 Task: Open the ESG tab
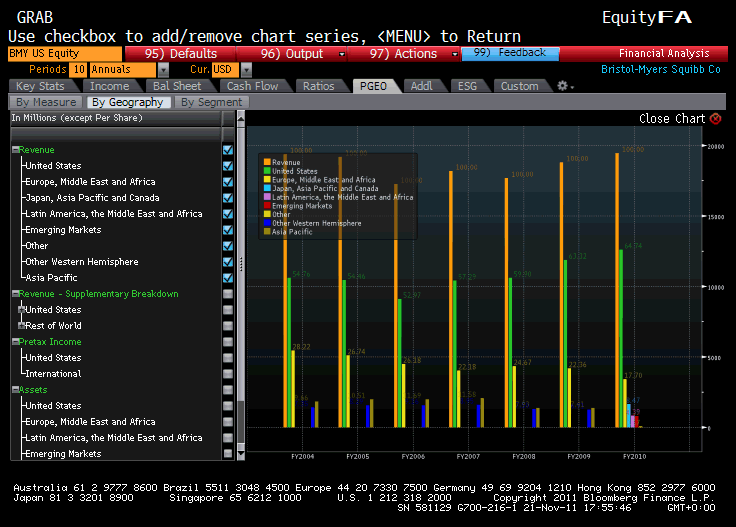coord(466,86)
